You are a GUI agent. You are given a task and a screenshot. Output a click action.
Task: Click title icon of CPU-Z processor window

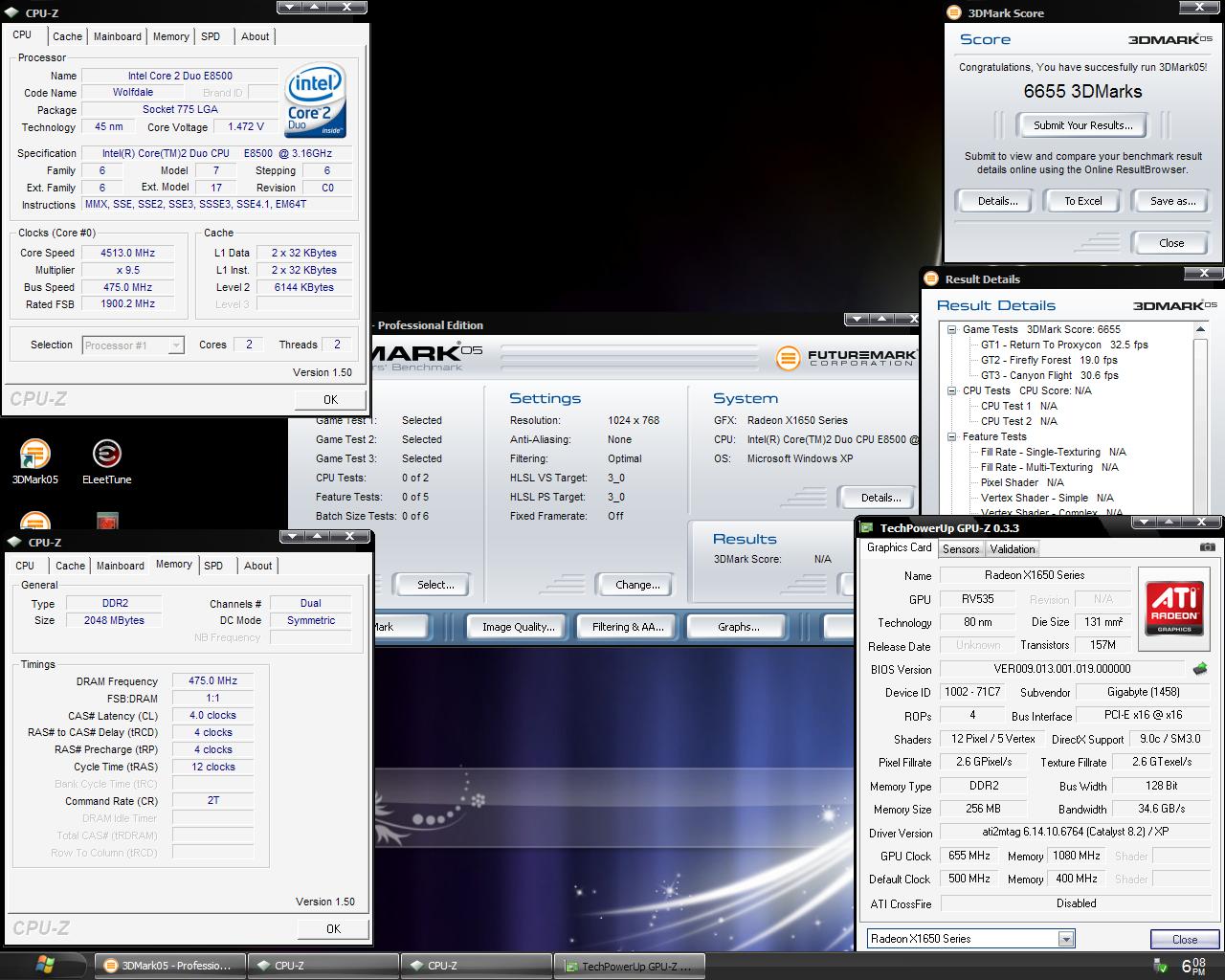(11, 12)
